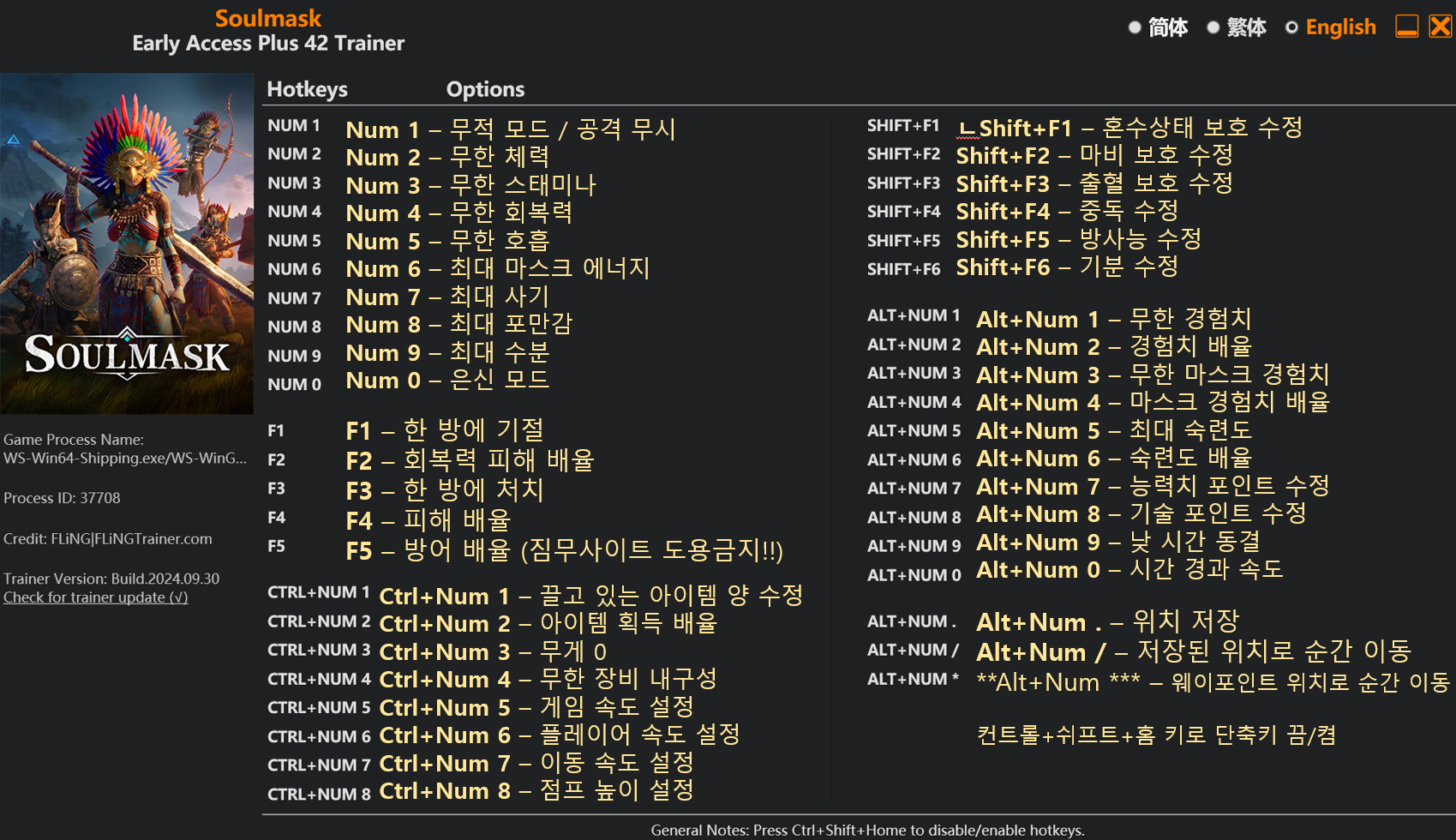Screen dimensions: 1456x840
Task: Click the Early Access Plus 42 Trainer subtitle
Action: click(268, 43)
